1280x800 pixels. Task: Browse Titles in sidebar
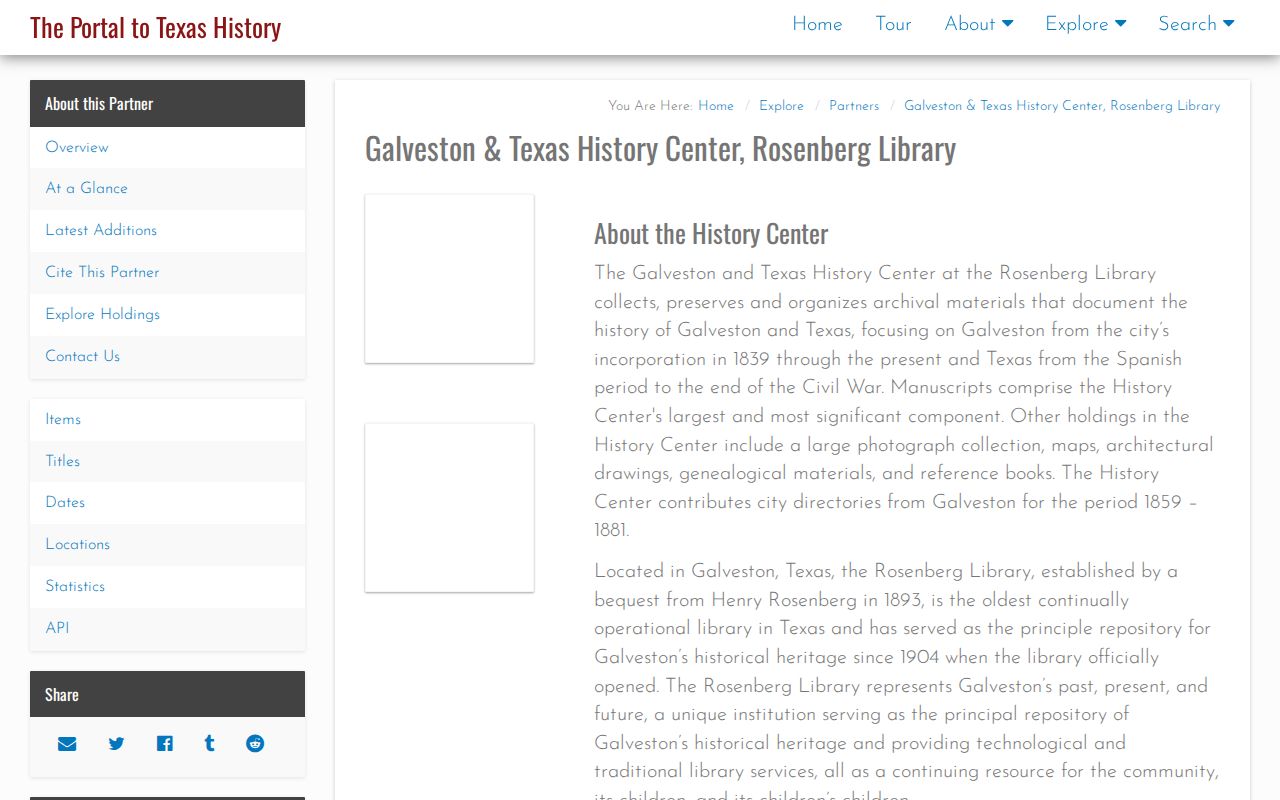(167, 462)
